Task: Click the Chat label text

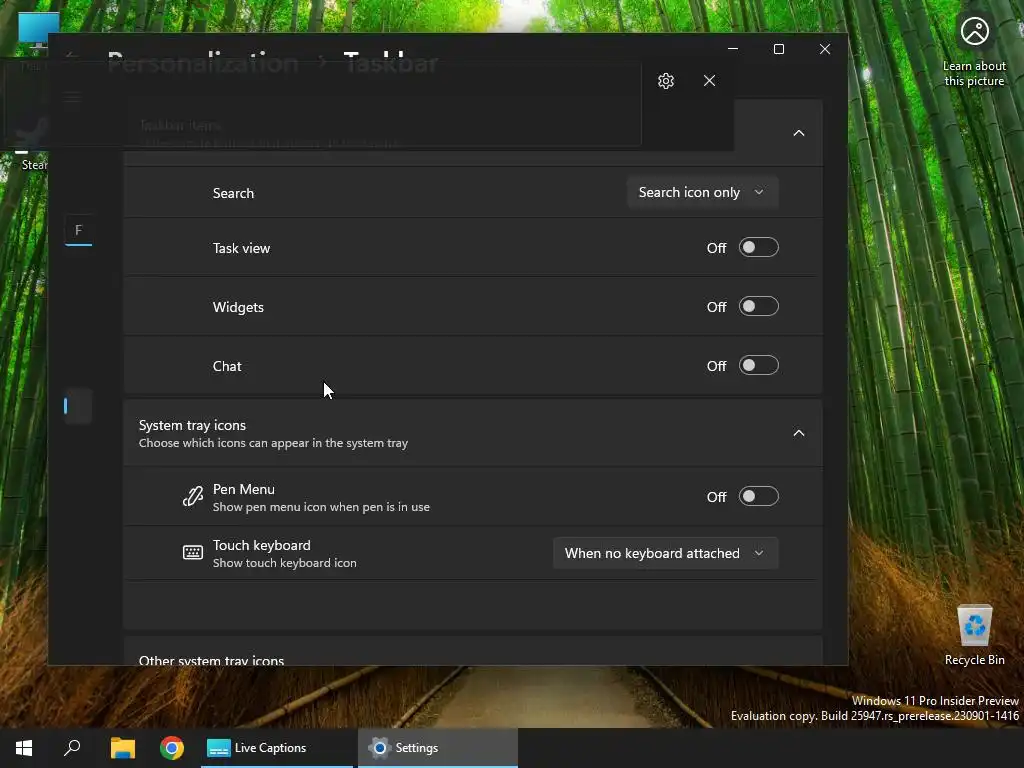Action: coord(227,366)
